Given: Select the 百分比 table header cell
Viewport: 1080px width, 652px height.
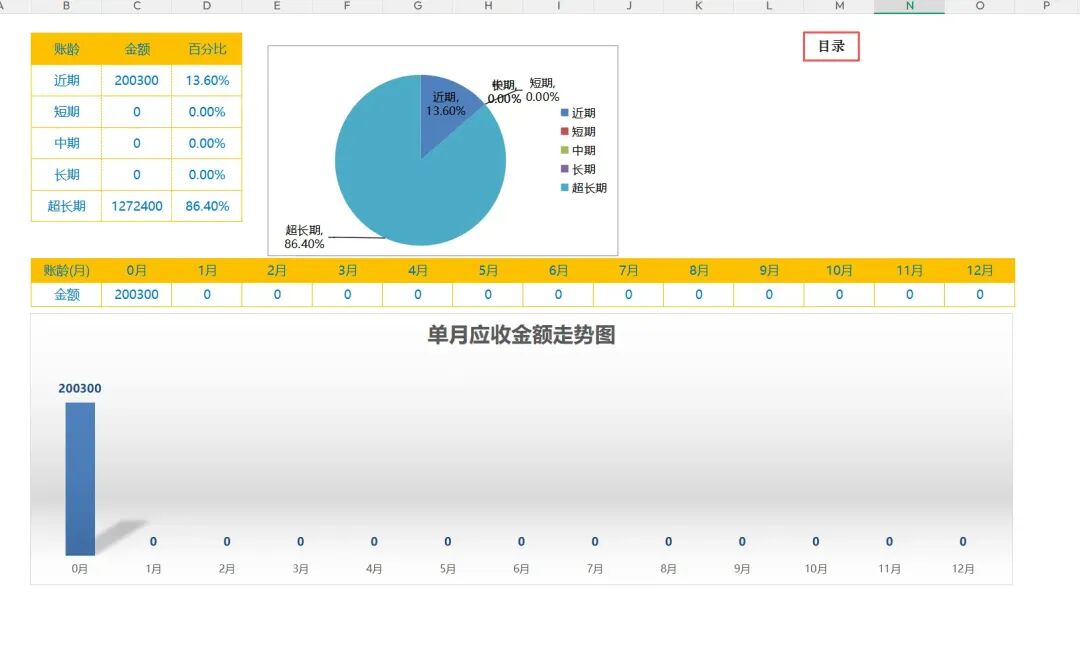Looking at the screenshot, I should point(207,49).
